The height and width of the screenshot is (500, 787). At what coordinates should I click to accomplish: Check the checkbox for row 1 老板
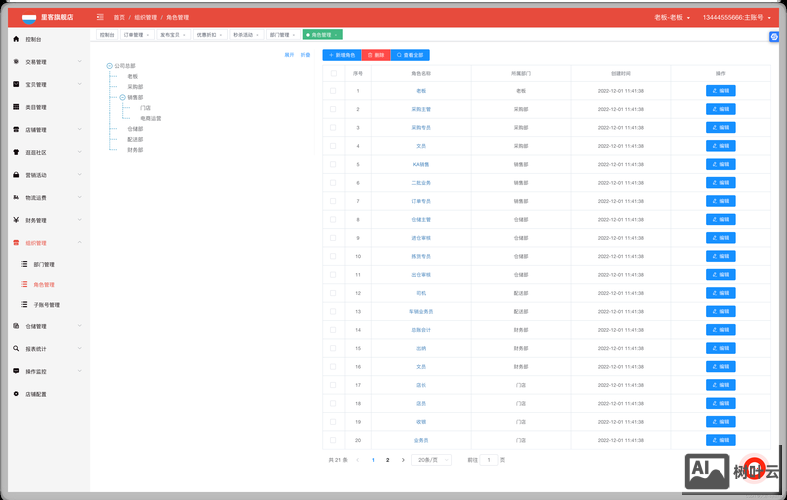[333, 91]
